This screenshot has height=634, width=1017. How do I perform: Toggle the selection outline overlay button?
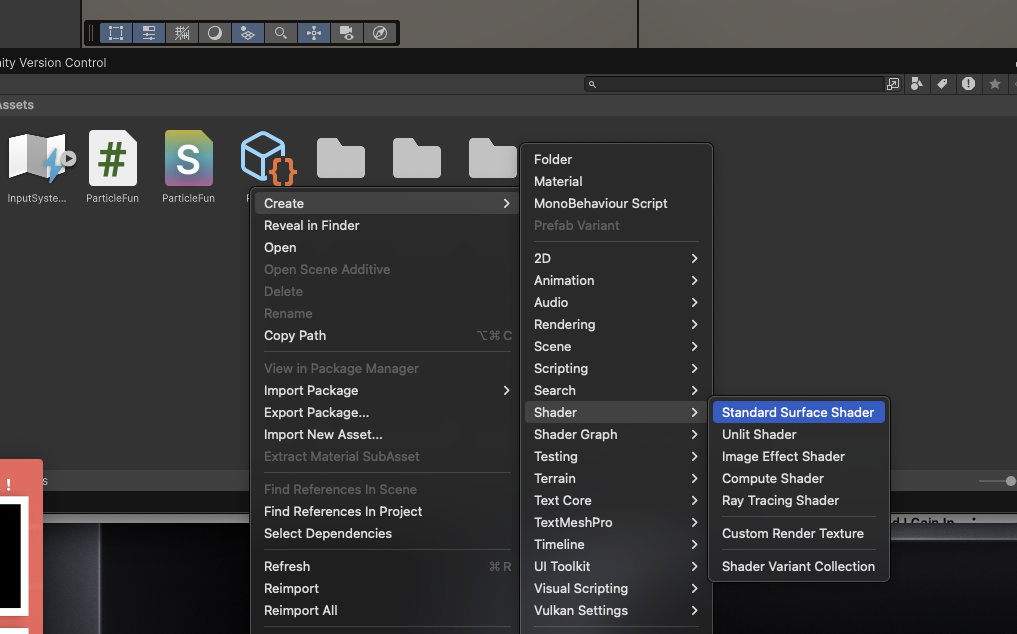[116, 33]
